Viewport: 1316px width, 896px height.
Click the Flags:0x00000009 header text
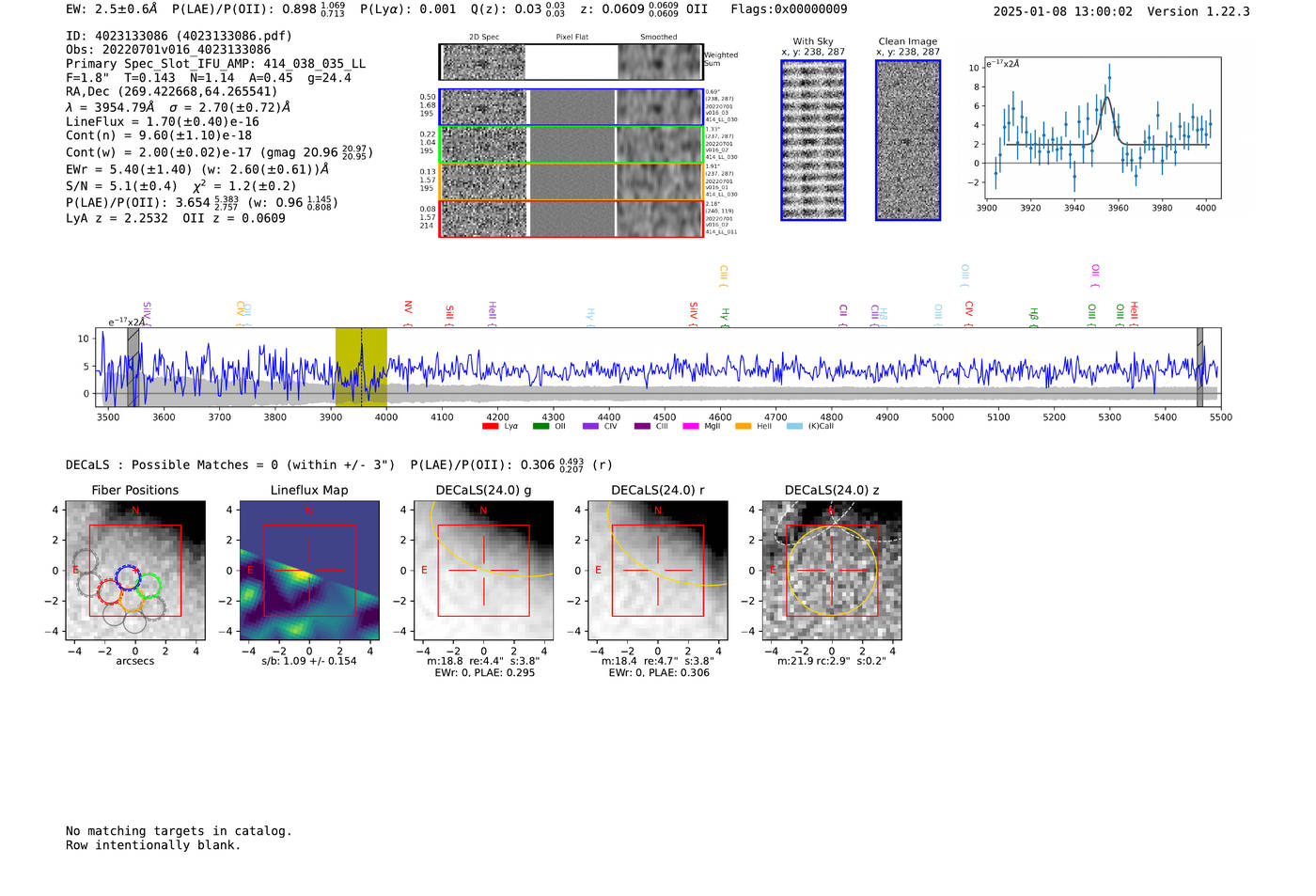click(x=789, y=9)
